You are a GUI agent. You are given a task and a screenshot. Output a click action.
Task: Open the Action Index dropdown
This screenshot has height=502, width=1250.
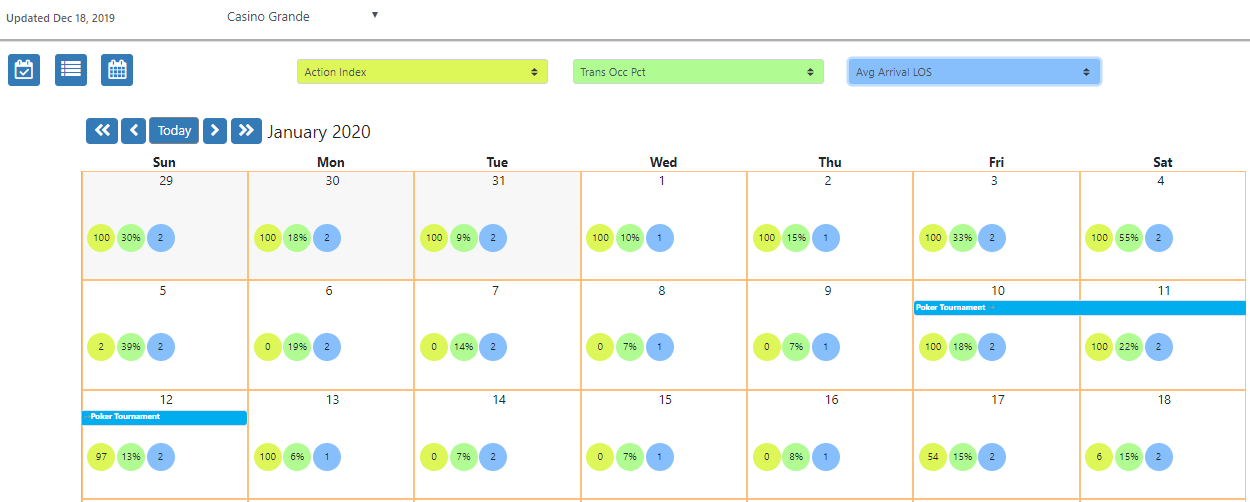[422, 72]
